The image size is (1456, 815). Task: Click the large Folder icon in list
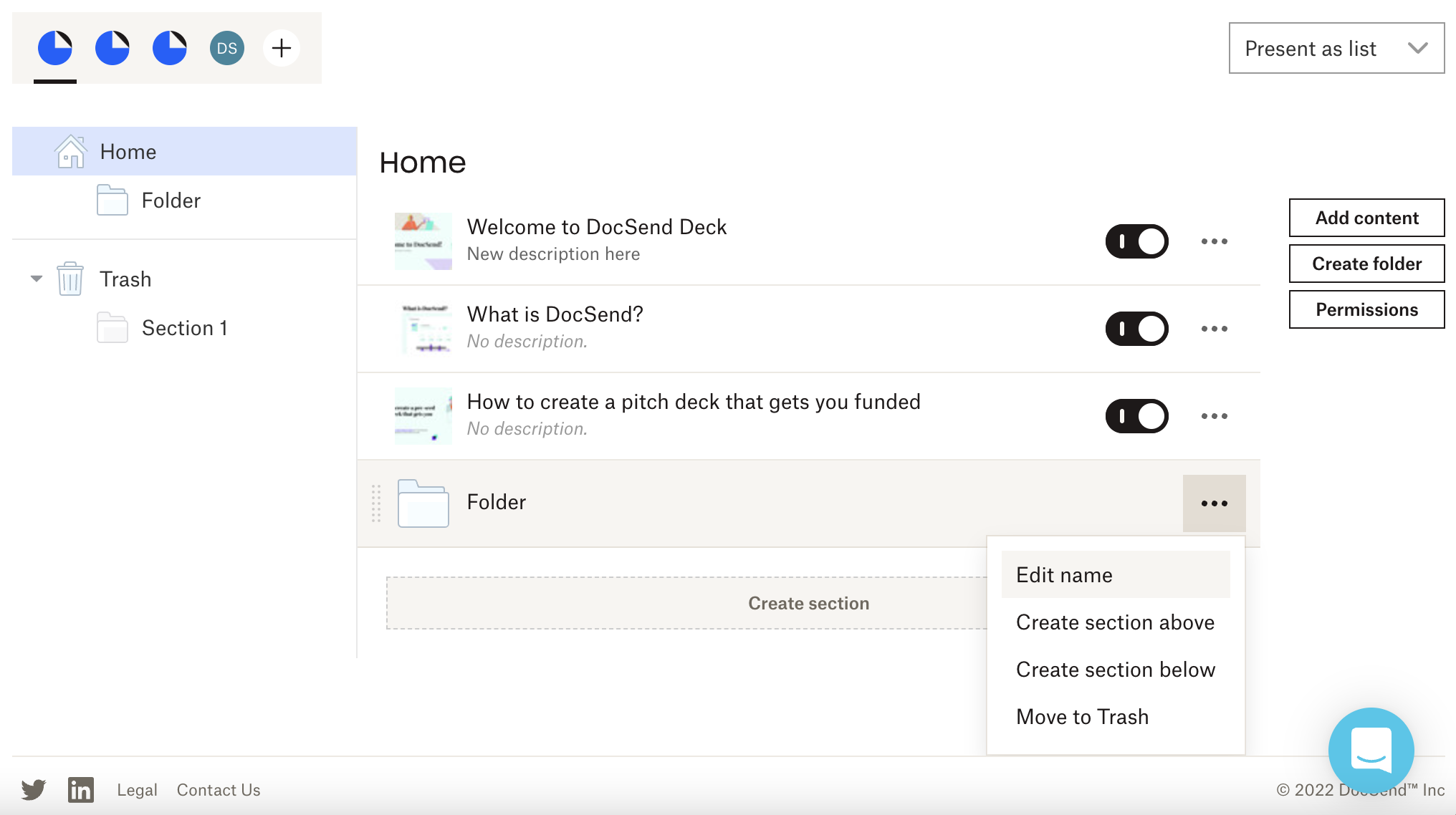pyautogui.click(x=423, y=503)
